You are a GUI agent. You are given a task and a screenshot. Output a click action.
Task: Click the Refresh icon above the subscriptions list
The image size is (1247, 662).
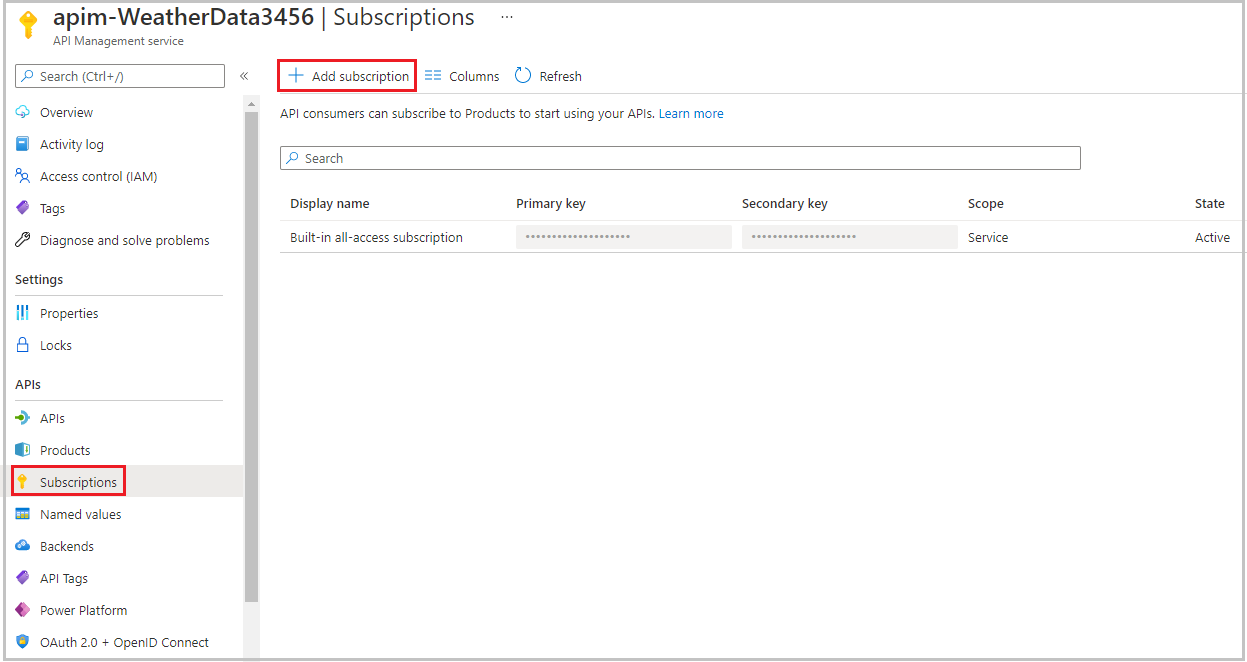523,75
